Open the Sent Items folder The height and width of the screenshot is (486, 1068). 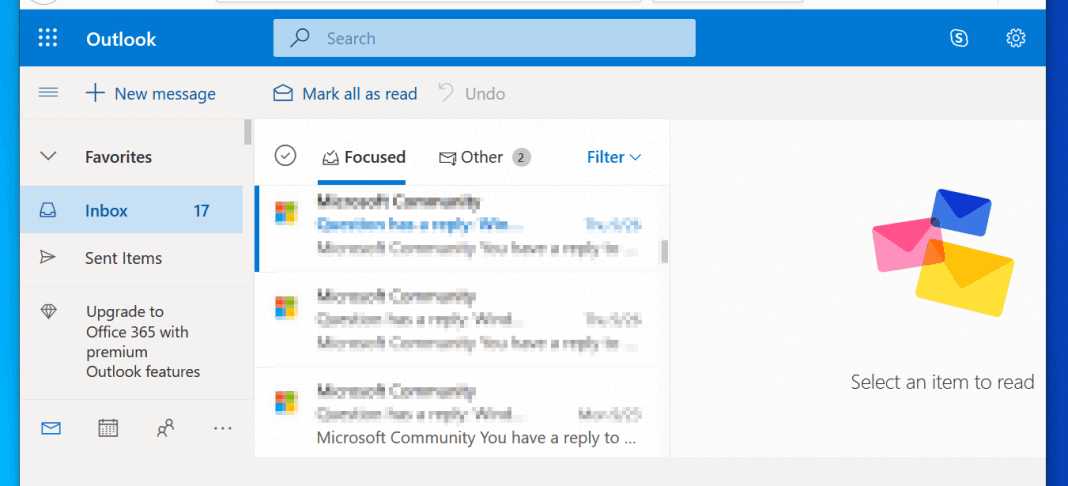tap(131, 257)
